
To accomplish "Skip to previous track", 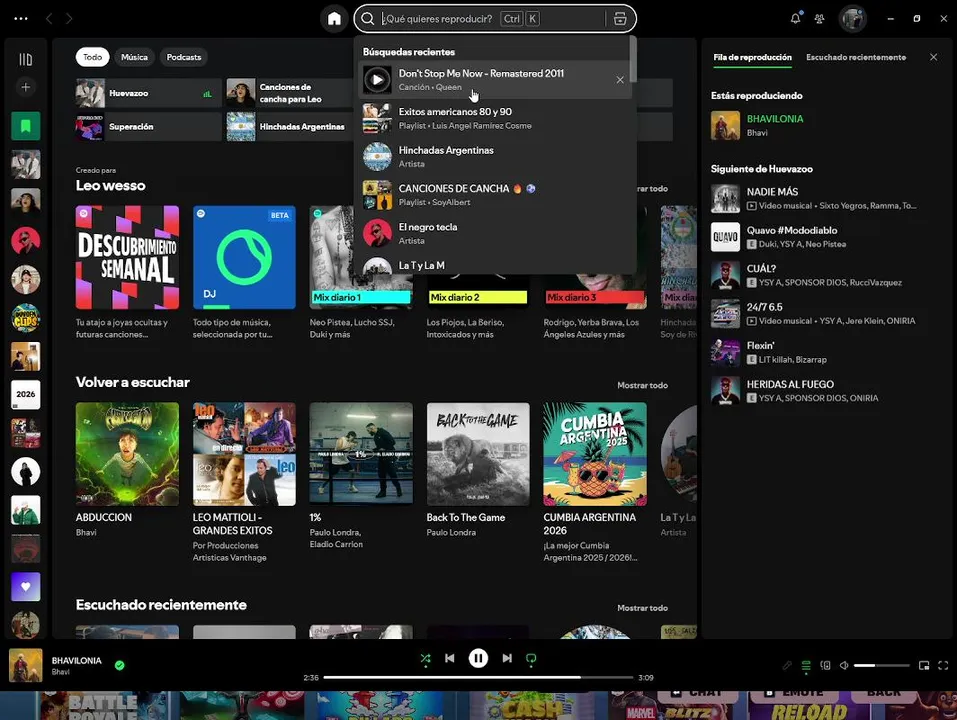I will tap(450, 658).
